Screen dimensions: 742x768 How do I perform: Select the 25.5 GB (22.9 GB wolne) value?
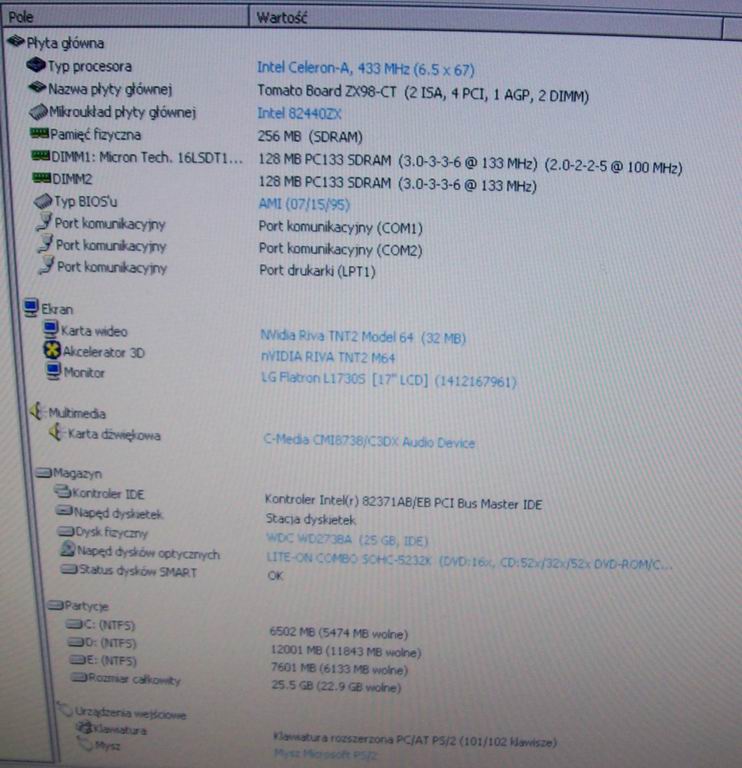tap(336, 687)
